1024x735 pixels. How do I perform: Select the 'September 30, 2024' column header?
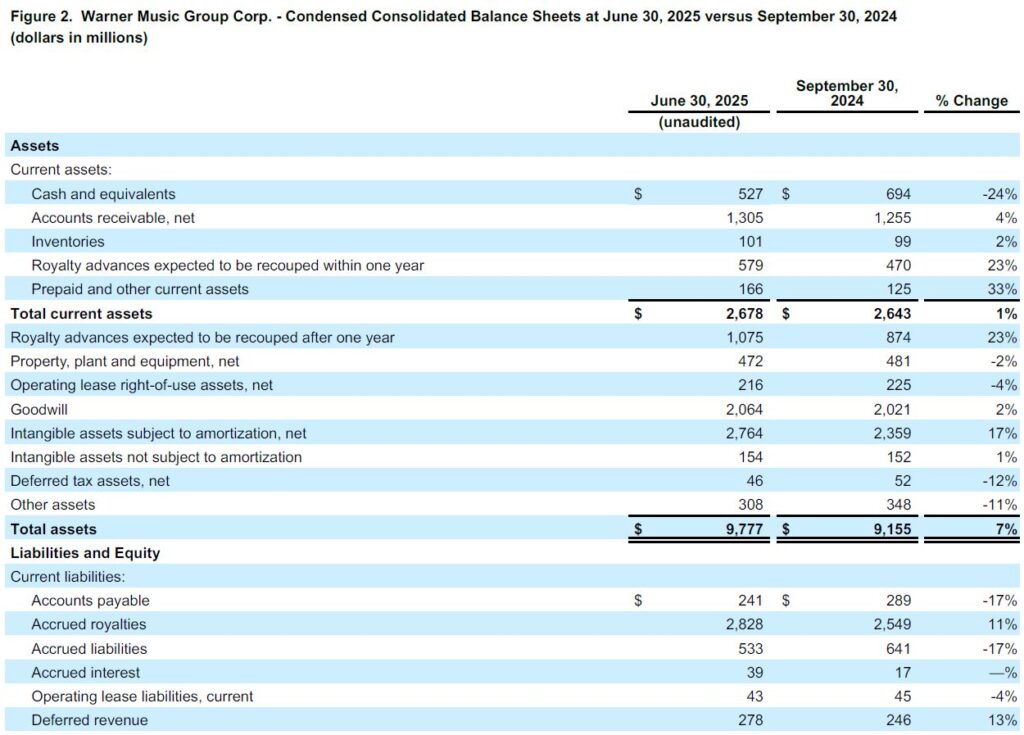(846, 93)
